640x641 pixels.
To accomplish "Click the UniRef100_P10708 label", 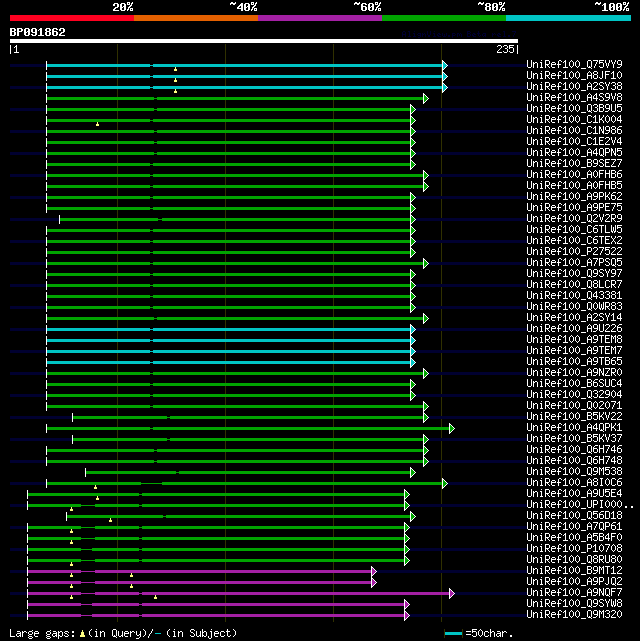I will [574, 549].
